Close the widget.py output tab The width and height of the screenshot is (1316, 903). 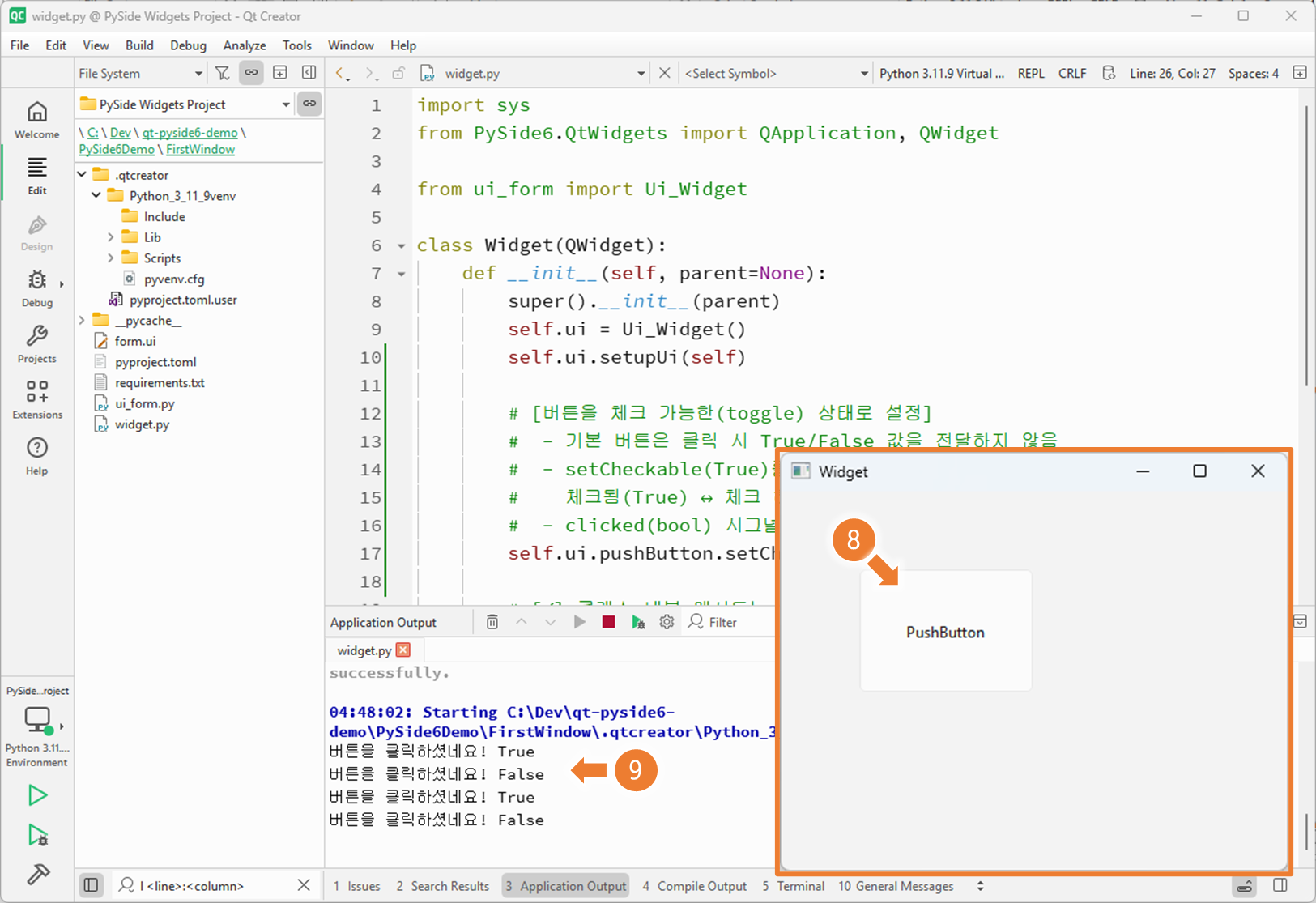pos(403,650)
